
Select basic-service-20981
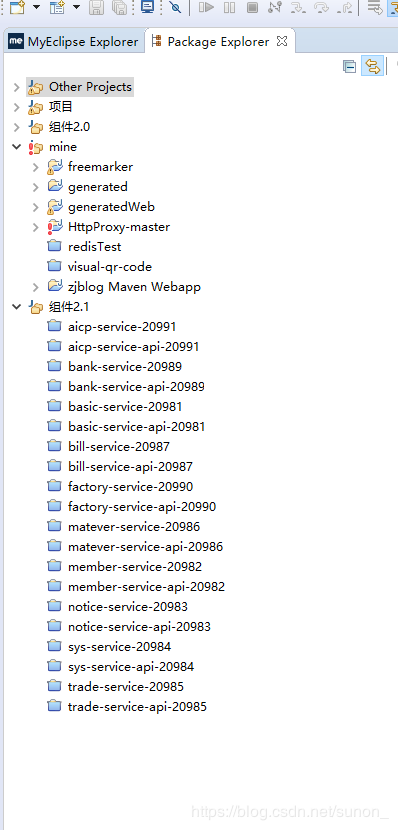(125, 407)
